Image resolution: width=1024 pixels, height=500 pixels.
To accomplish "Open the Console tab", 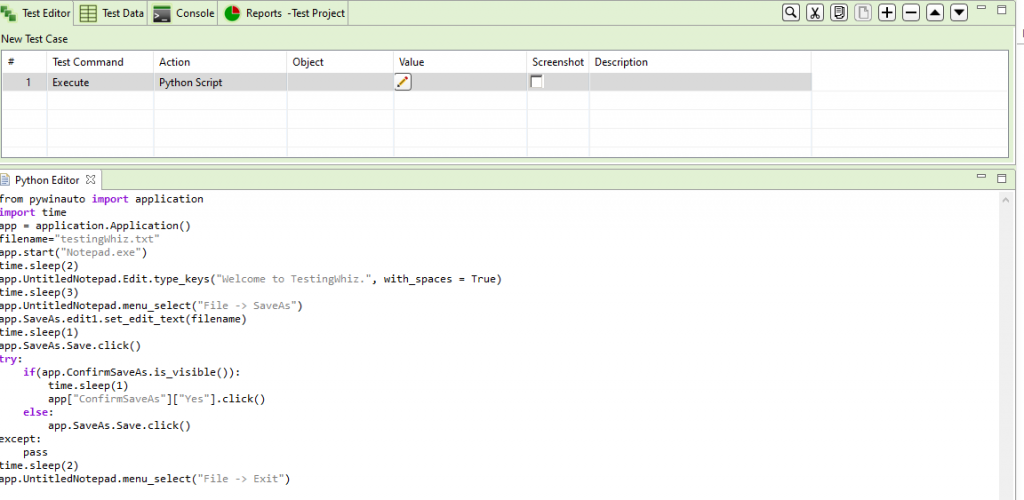I will [184, 13].
